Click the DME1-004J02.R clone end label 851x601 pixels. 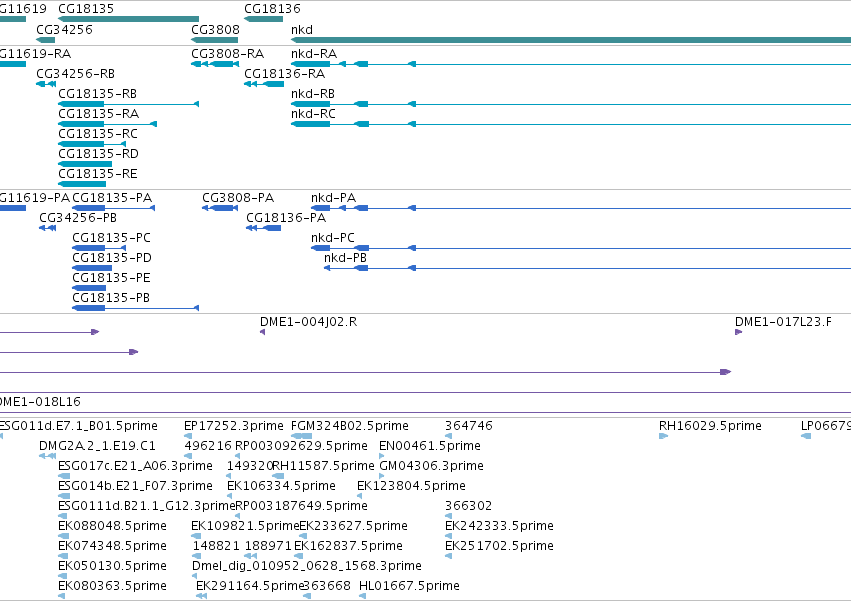(x=308, y=322)
